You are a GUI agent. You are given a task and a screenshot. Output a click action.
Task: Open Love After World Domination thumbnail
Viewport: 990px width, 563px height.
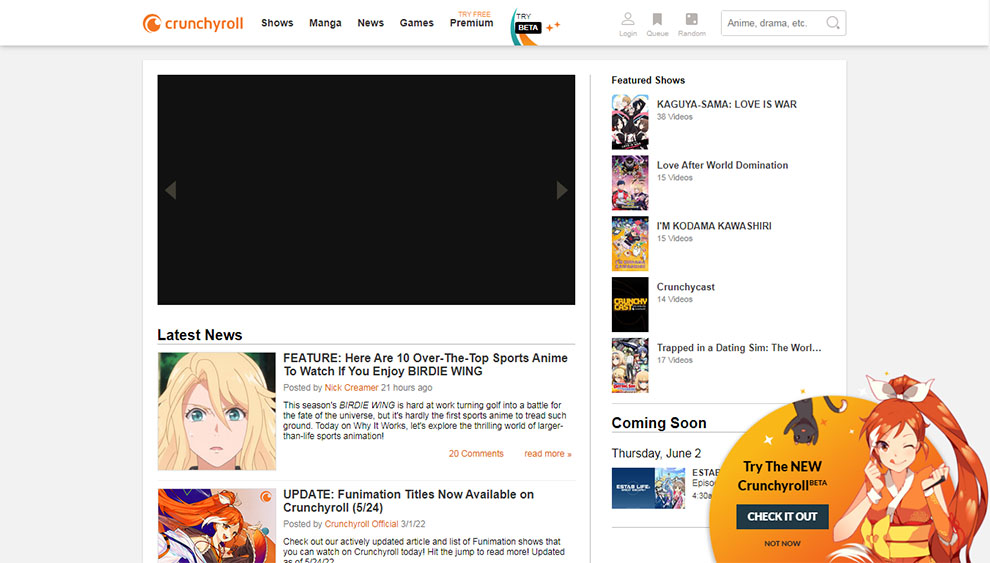[x=629, y=183]
